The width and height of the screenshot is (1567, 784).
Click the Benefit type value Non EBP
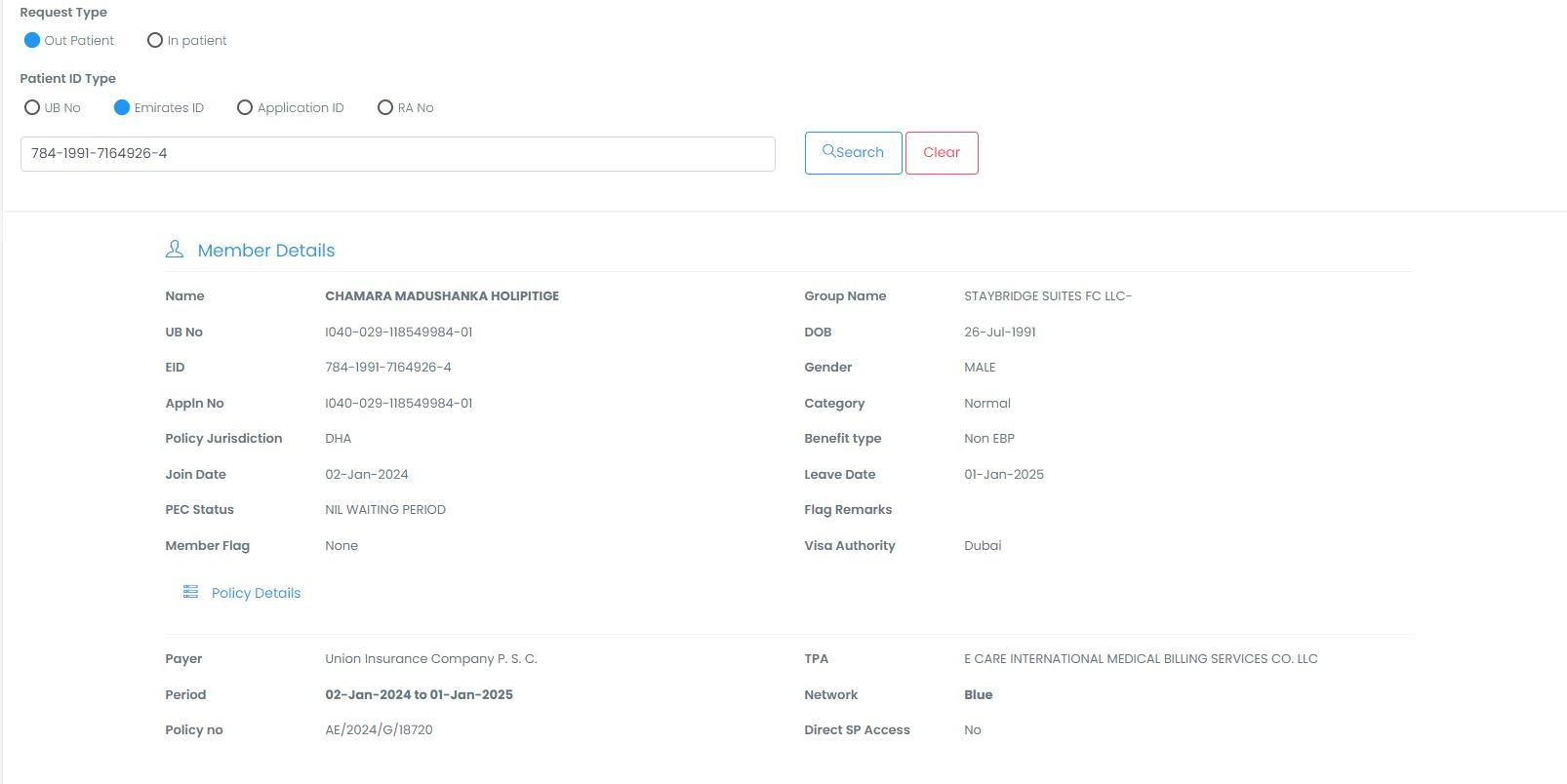coord(989,438)
